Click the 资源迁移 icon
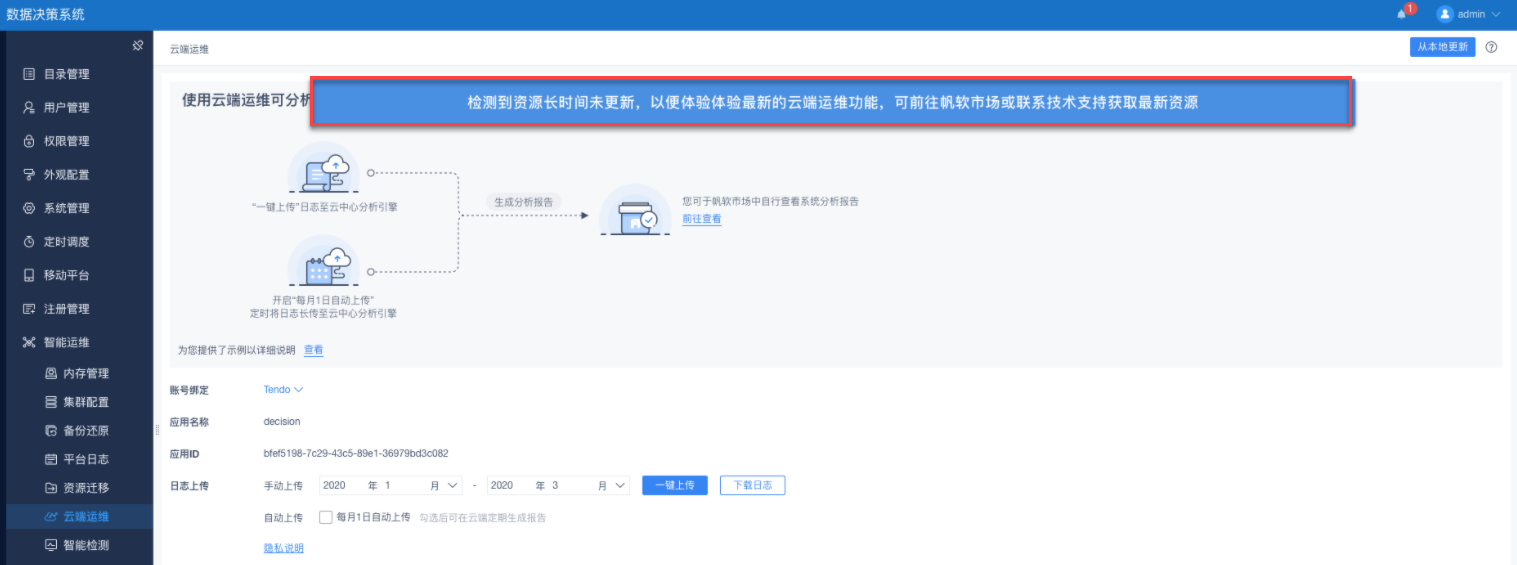Image resolution: width=1517 pixels, height=565 pixels. pyautogui.click(x=52, y=488)
